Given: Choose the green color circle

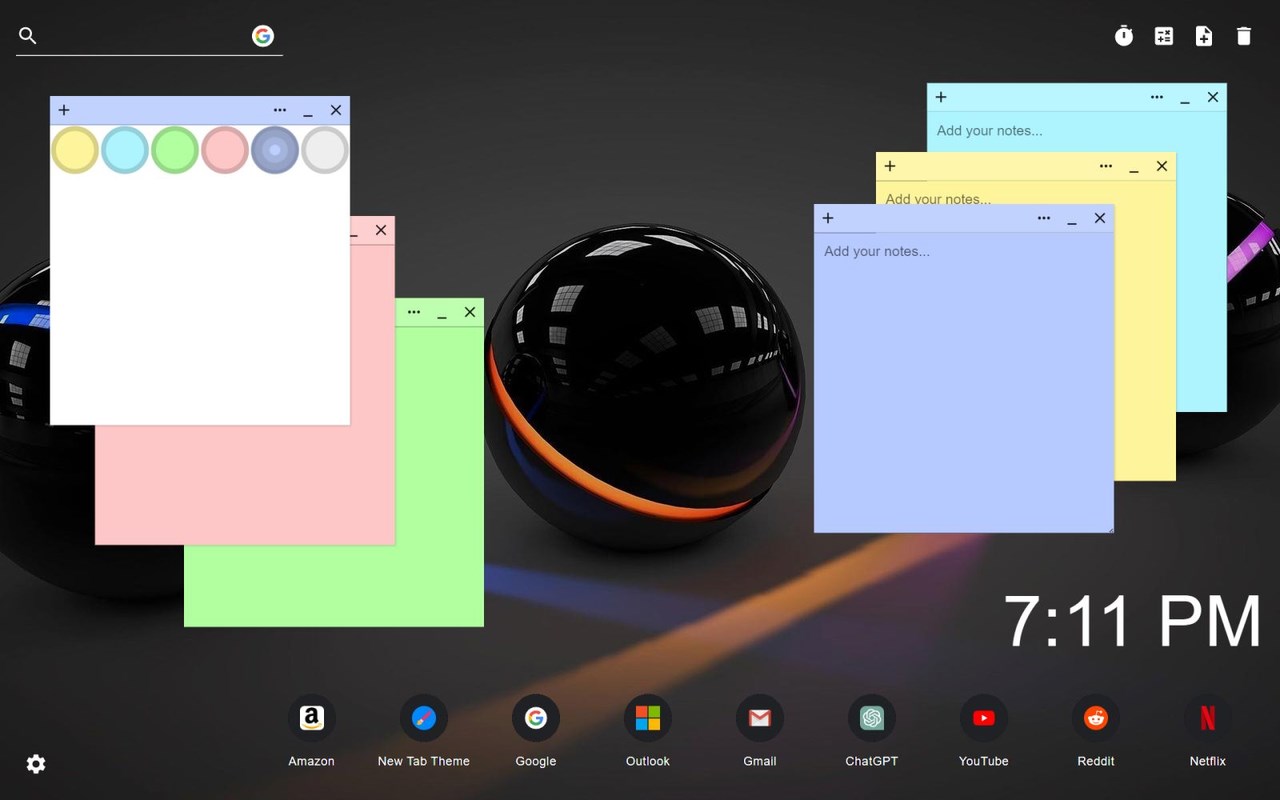Looking at the screenshot, I should 175,150.
